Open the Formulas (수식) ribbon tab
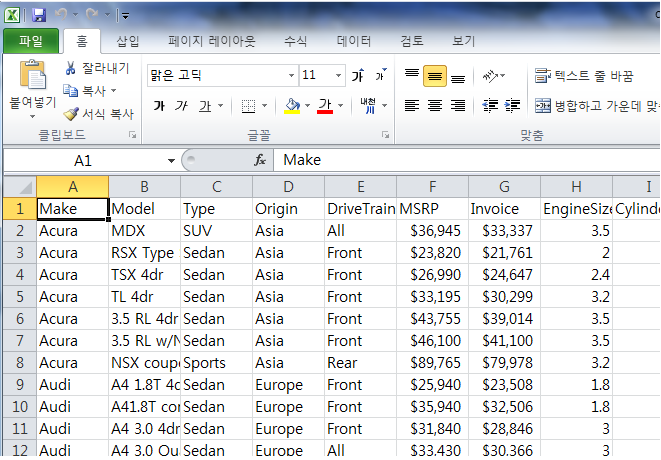661x460 pixels. 296,41
